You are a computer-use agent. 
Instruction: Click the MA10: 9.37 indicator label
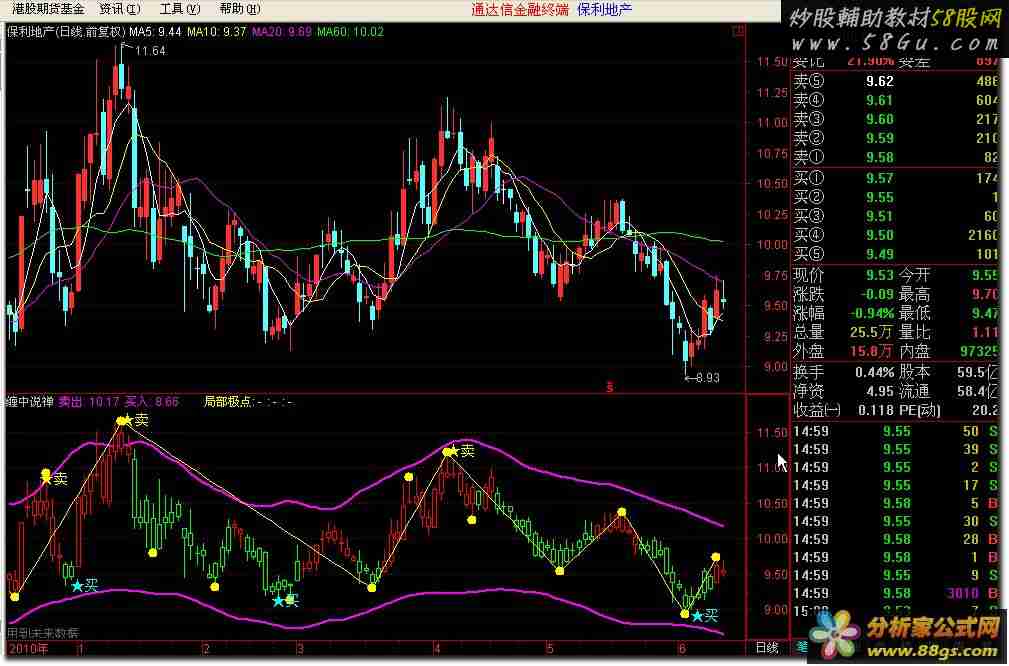point(217,31)
